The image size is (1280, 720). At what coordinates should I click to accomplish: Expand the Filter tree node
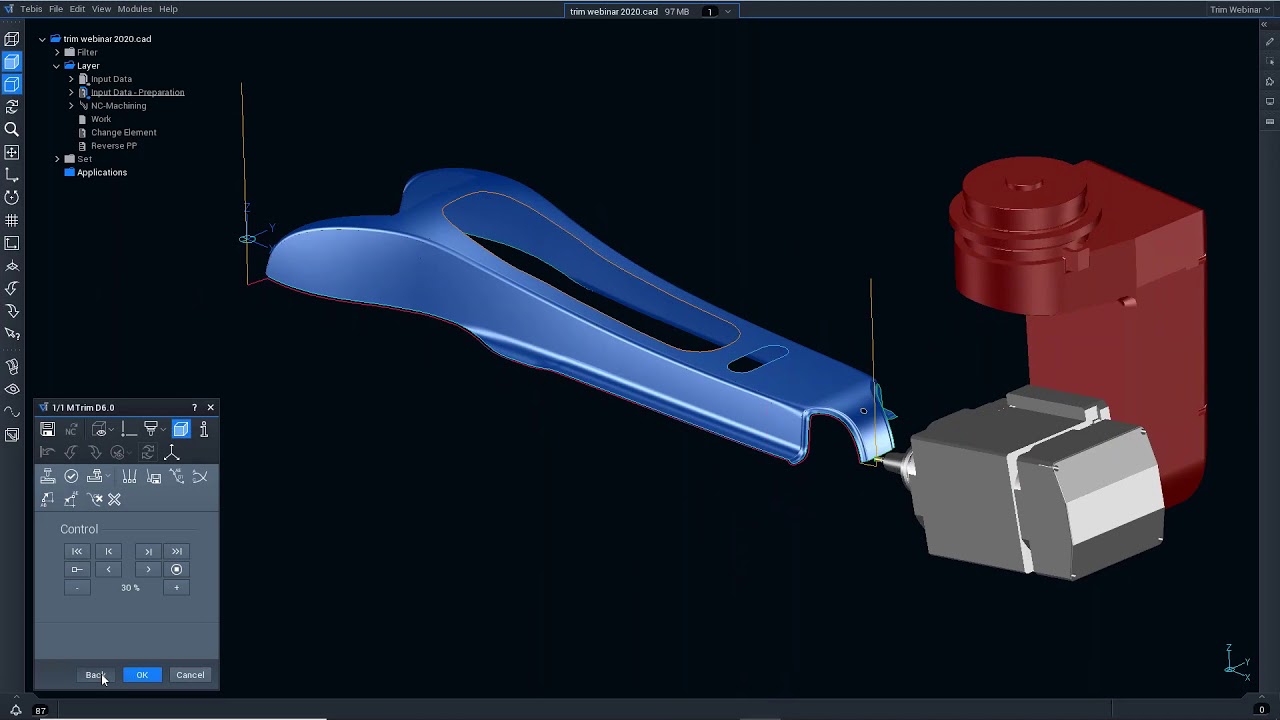57,52
